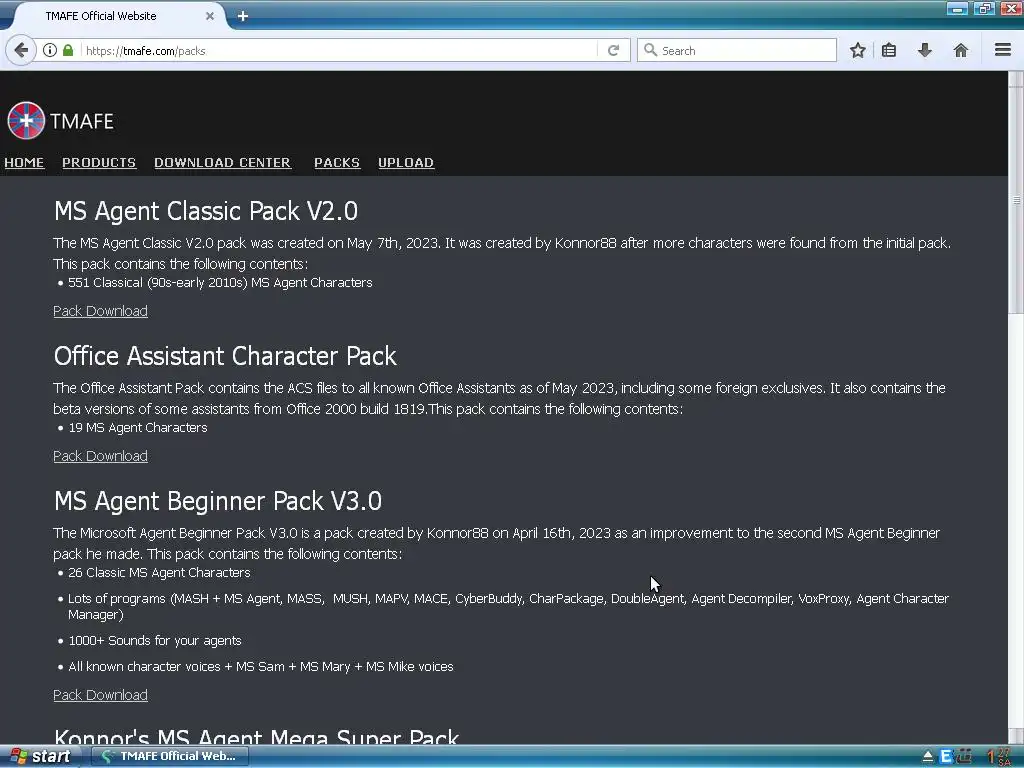Screen dimensions: 1024x768
Task: Bookmark this page with the star icon
Action: [x=857, y=50]
